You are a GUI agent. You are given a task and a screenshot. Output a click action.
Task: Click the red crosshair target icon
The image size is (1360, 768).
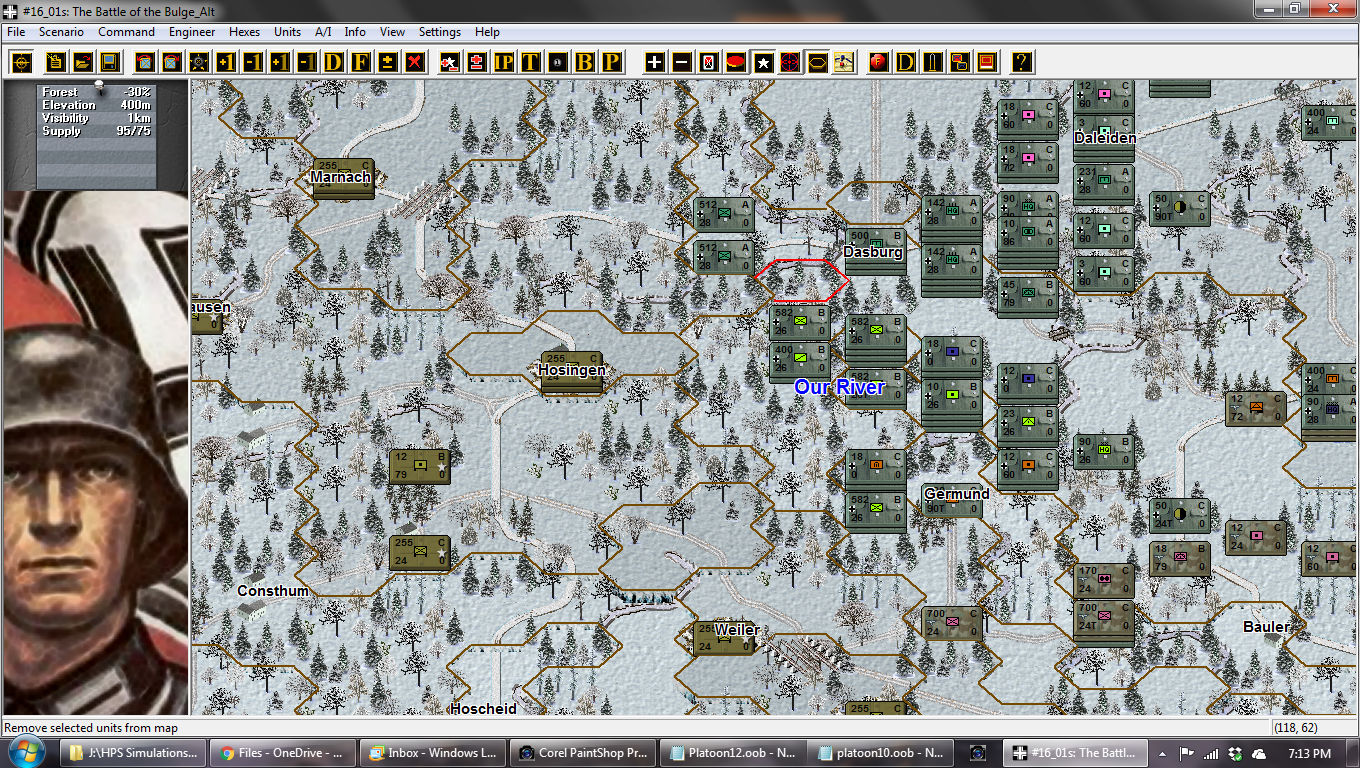pyautogui.click(x=790, y=62)
